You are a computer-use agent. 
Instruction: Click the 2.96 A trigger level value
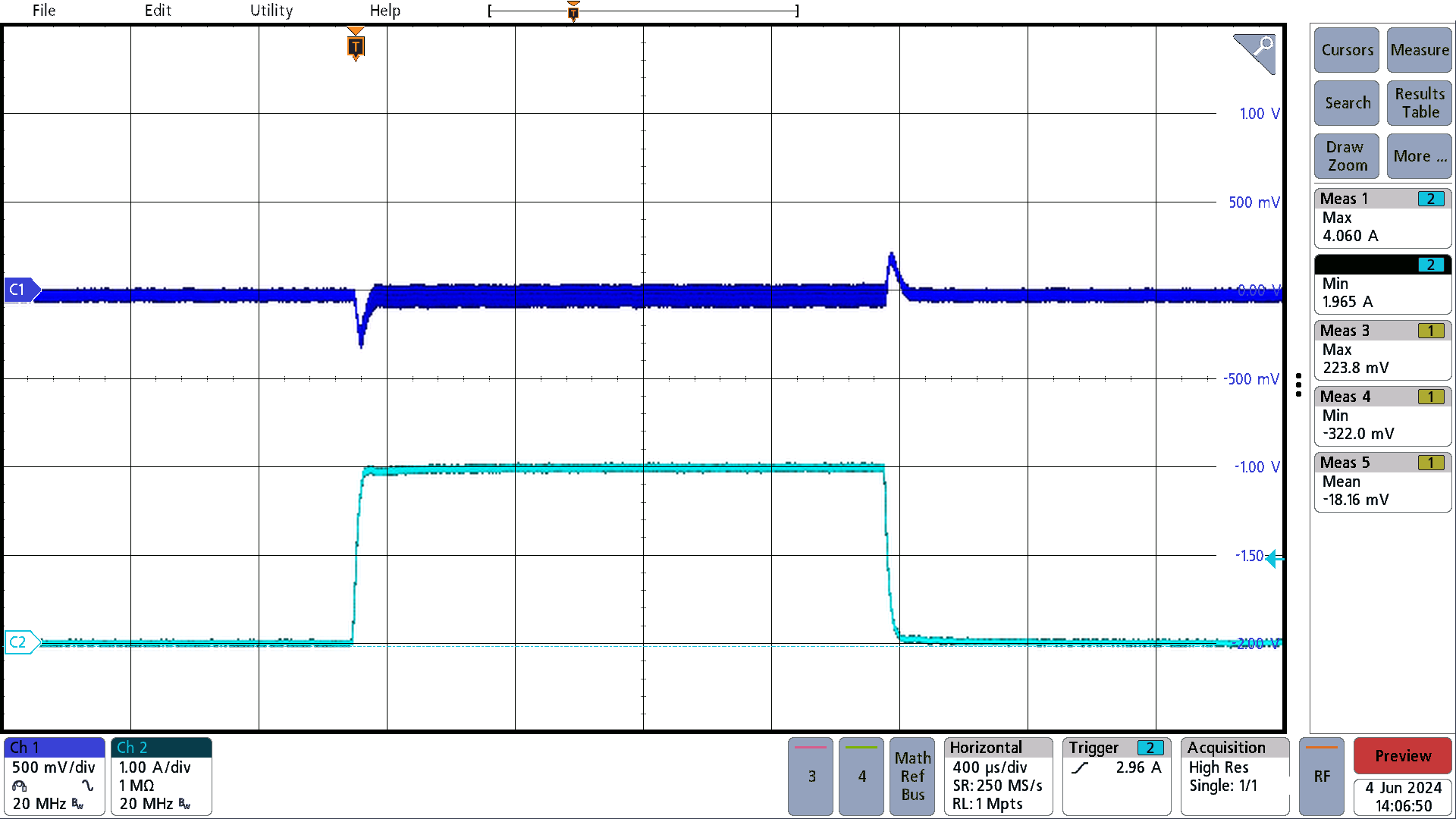click(1138, 767)
